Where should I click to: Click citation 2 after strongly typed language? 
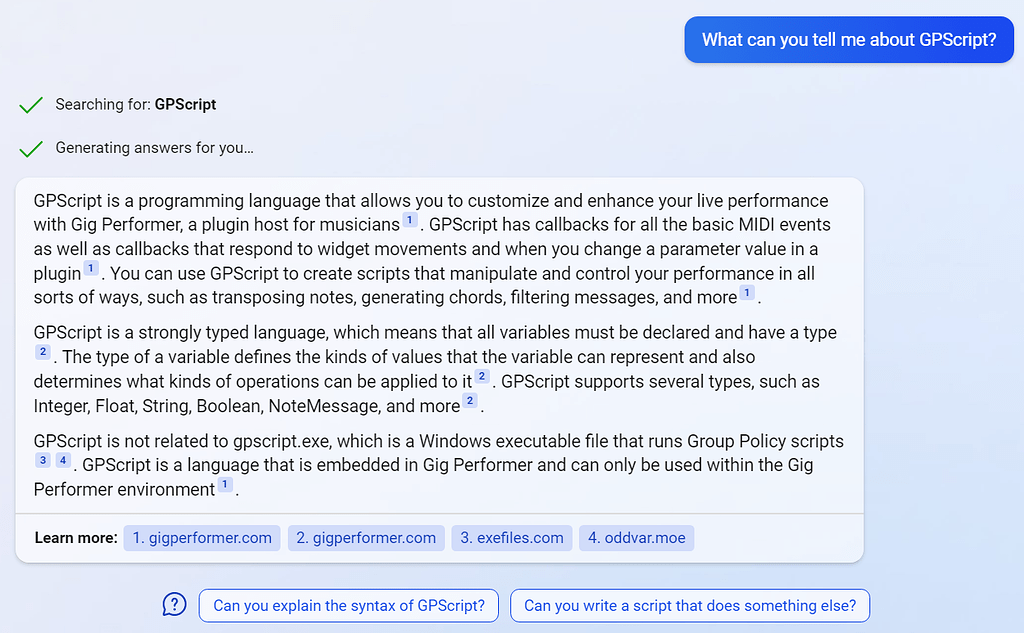[x=42, y=352]
